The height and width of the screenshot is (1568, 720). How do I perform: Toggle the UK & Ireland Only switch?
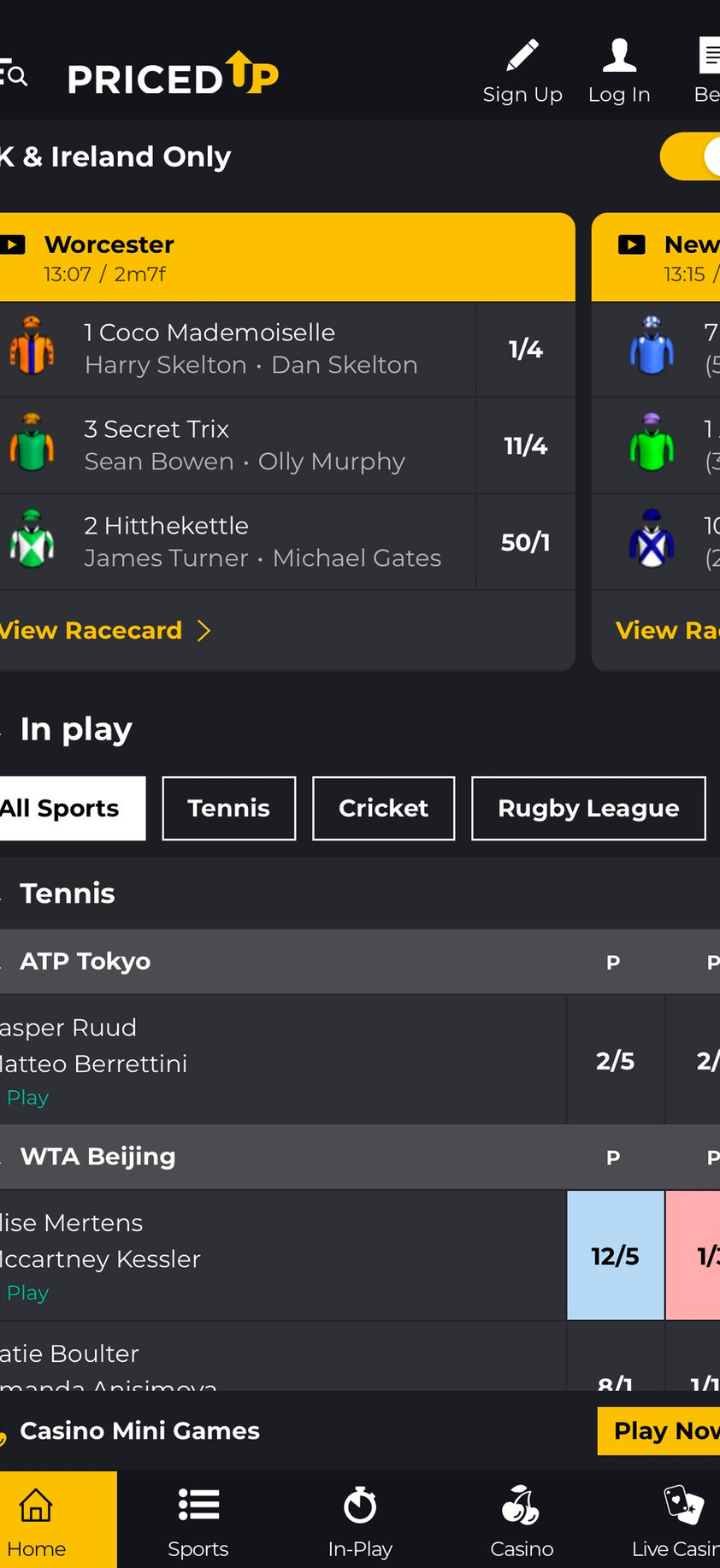point(692,156)
